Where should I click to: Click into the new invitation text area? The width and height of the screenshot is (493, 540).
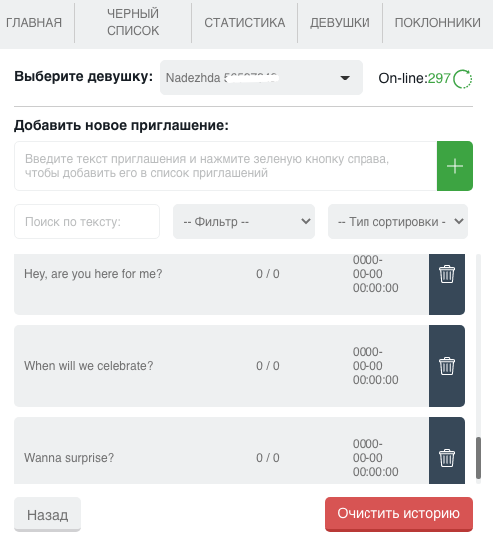click(225, 166)
